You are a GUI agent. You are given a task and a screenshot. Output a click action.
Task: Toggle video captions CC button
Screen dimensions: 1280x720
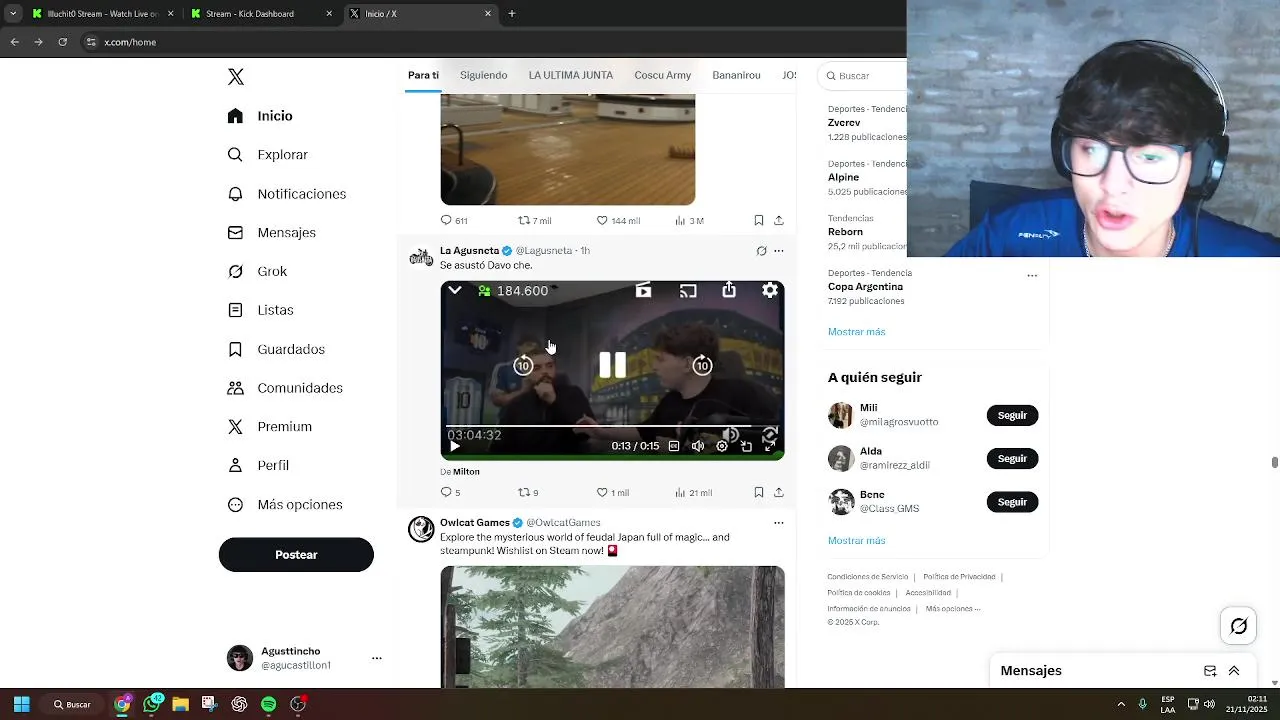[x=674, y=446]
